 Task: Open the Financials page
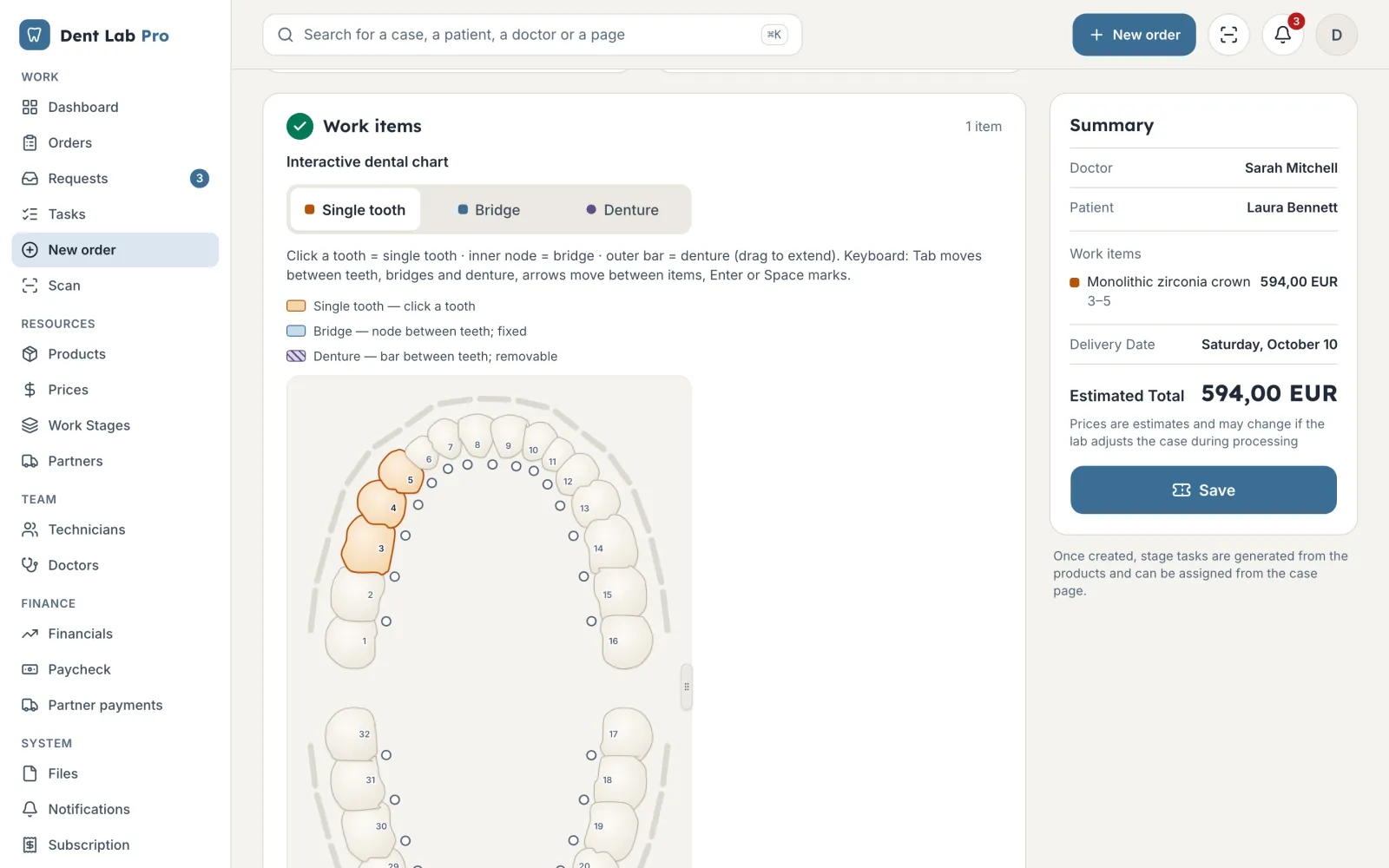[115, 634]
